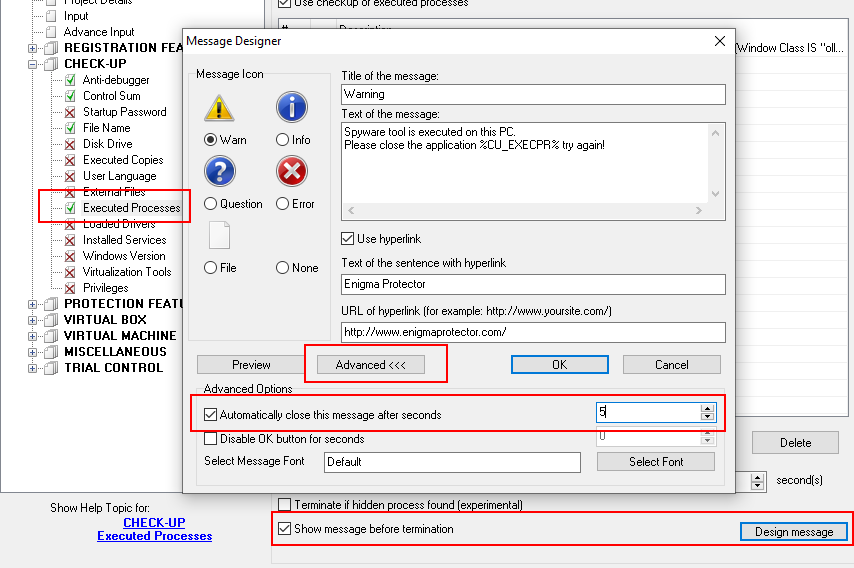Toggle Show message before termination checkbox
This screenshot has width=854, height=568.
[x=284, y=528]
